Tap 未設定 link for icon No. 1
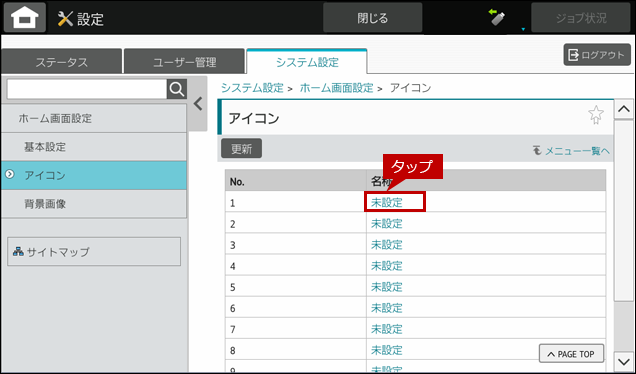Image resolution: width=636 pixels, height=374 pixels. pyautogui.click(x=387, y=202)
